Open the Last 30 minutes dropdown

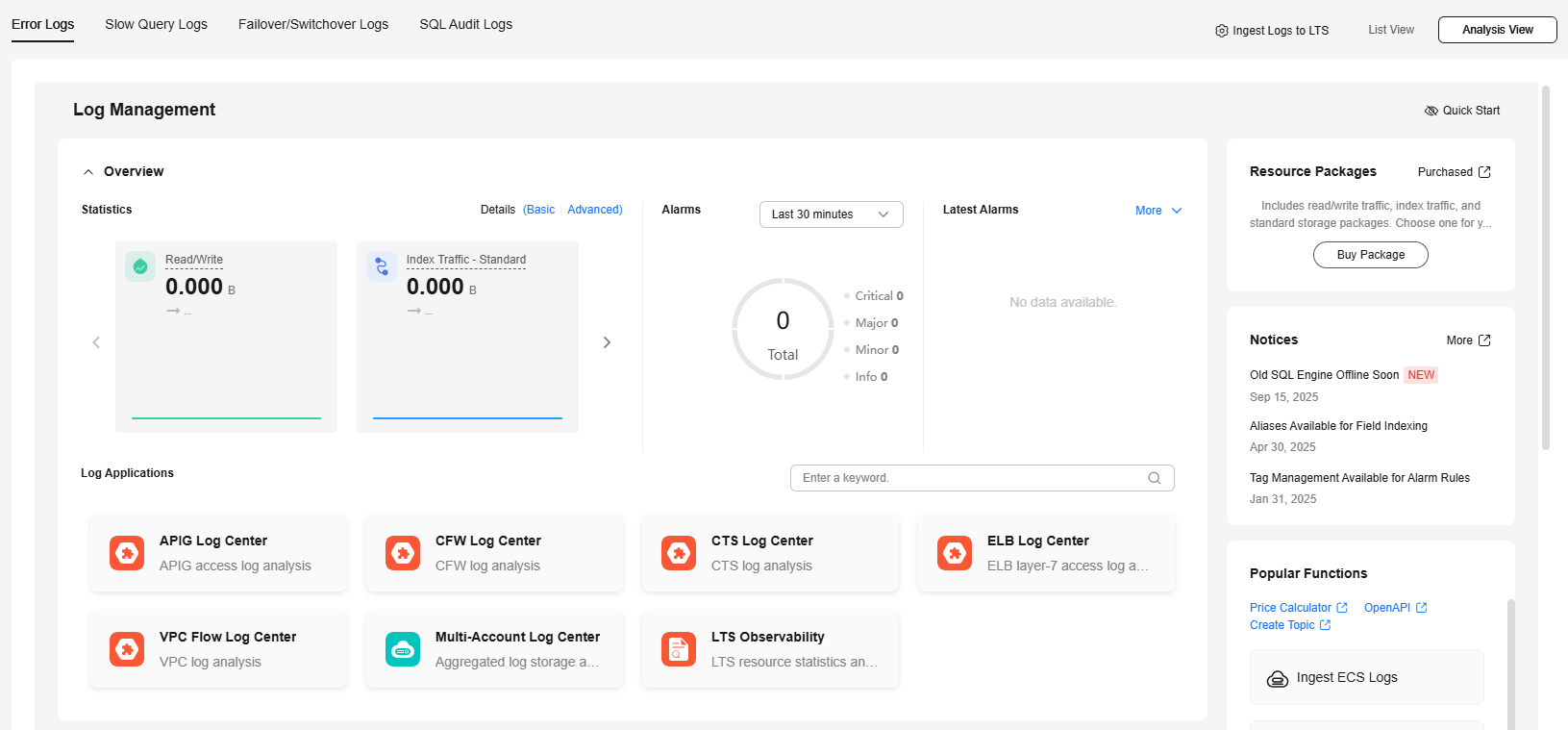(x=831, y=214)
